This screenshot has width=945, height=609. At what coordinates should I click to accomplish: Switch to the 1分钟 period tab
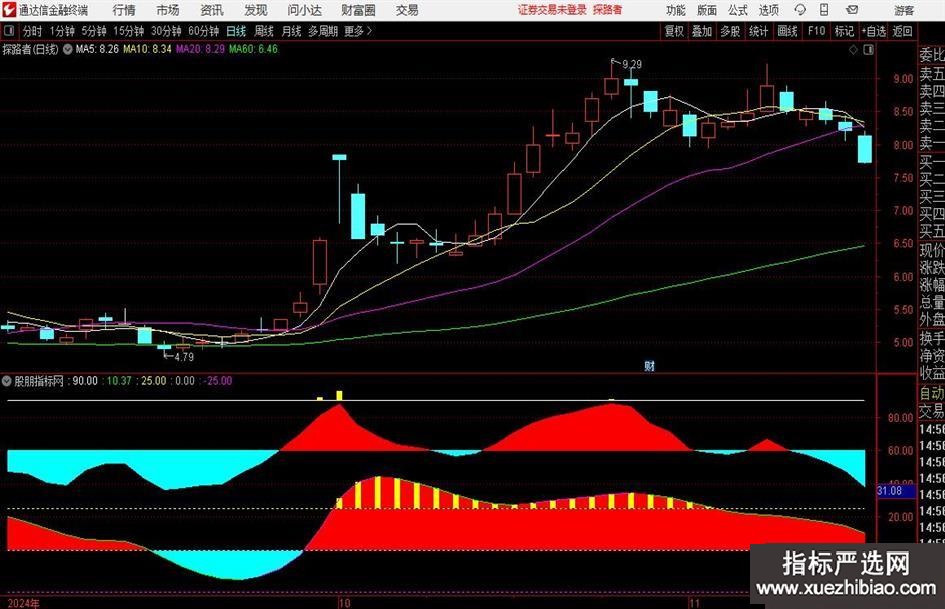[62, 31]
